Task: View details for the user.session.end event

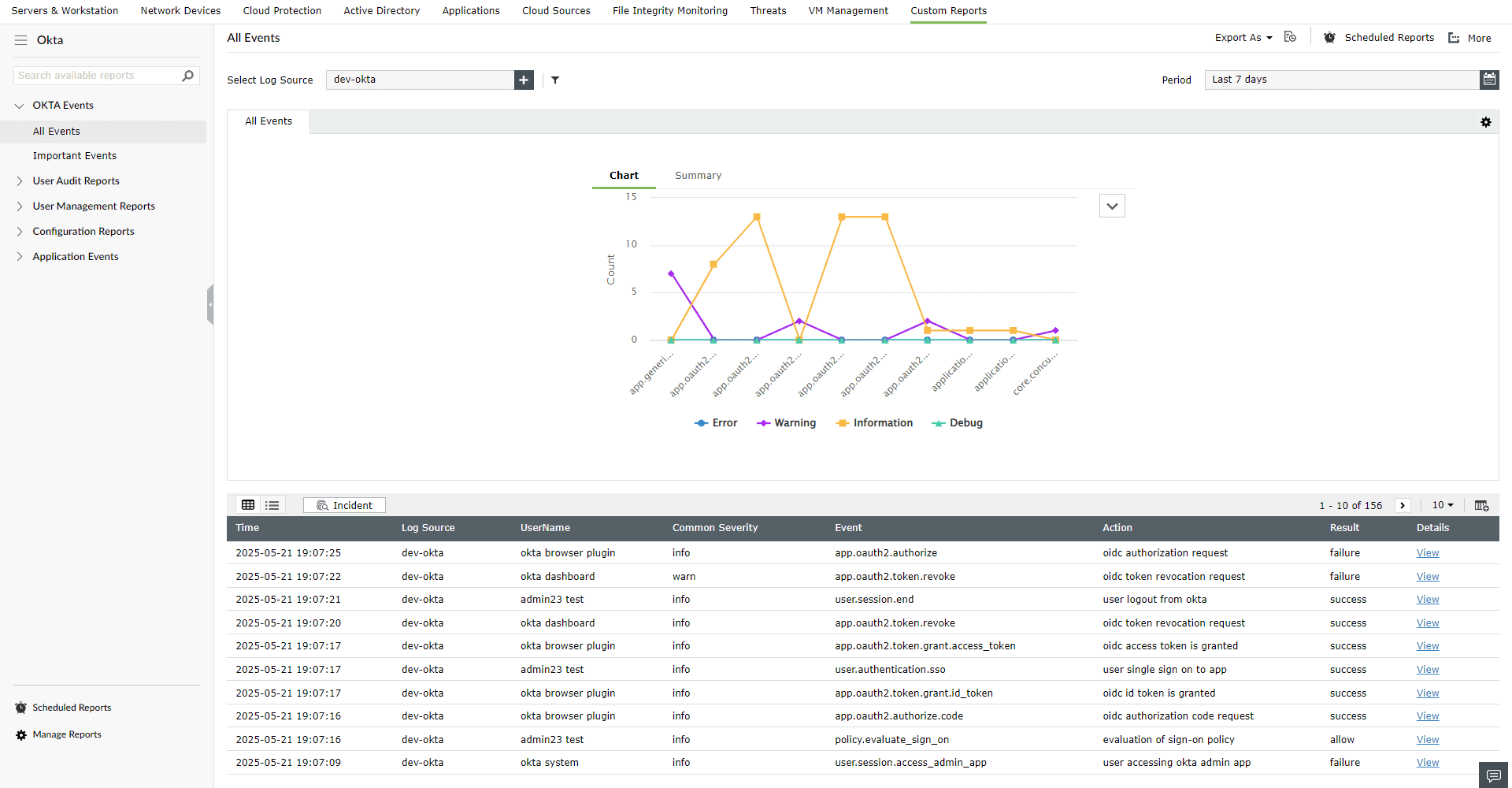Action: pyautogui.click(x=1428, y=600)
